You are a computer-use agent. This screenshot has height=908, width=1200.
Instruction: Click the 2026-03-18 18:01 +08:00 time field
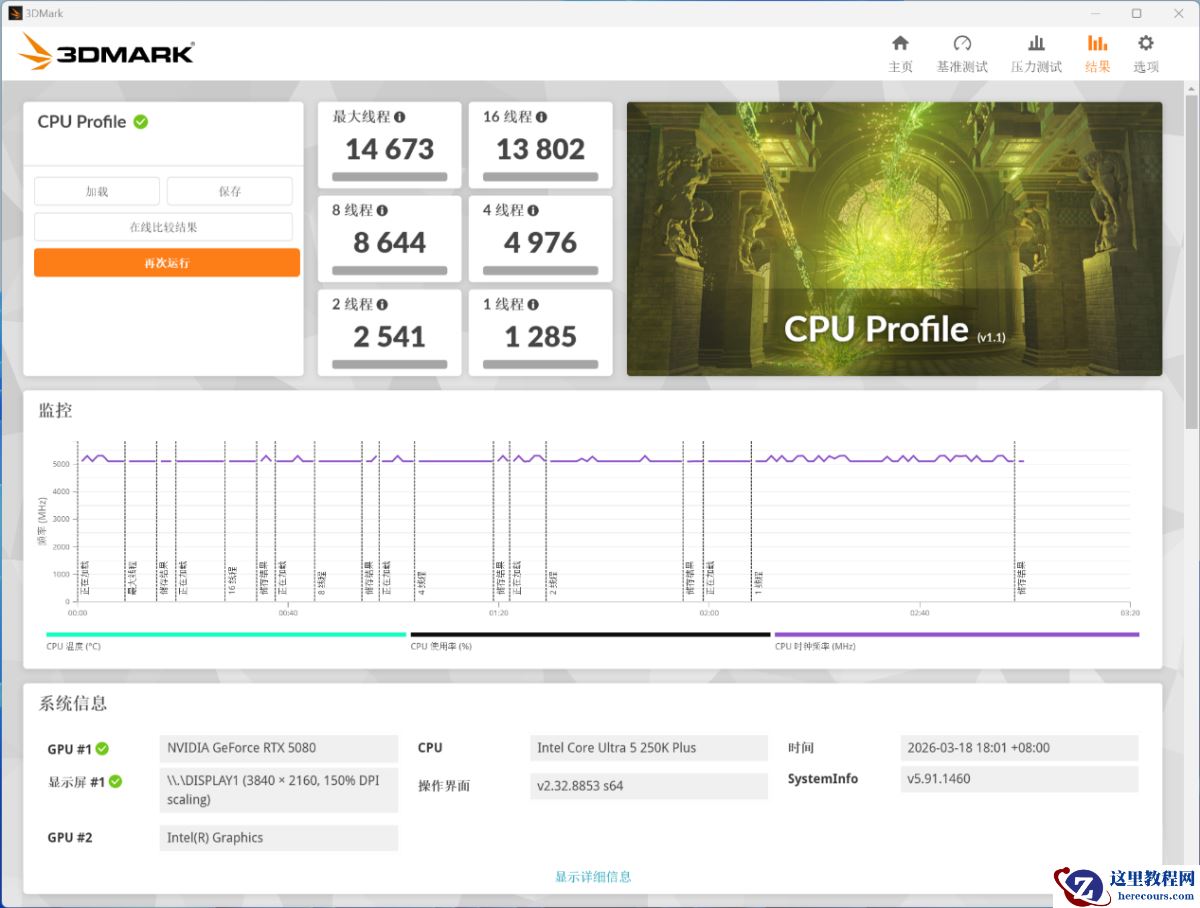1020,748
